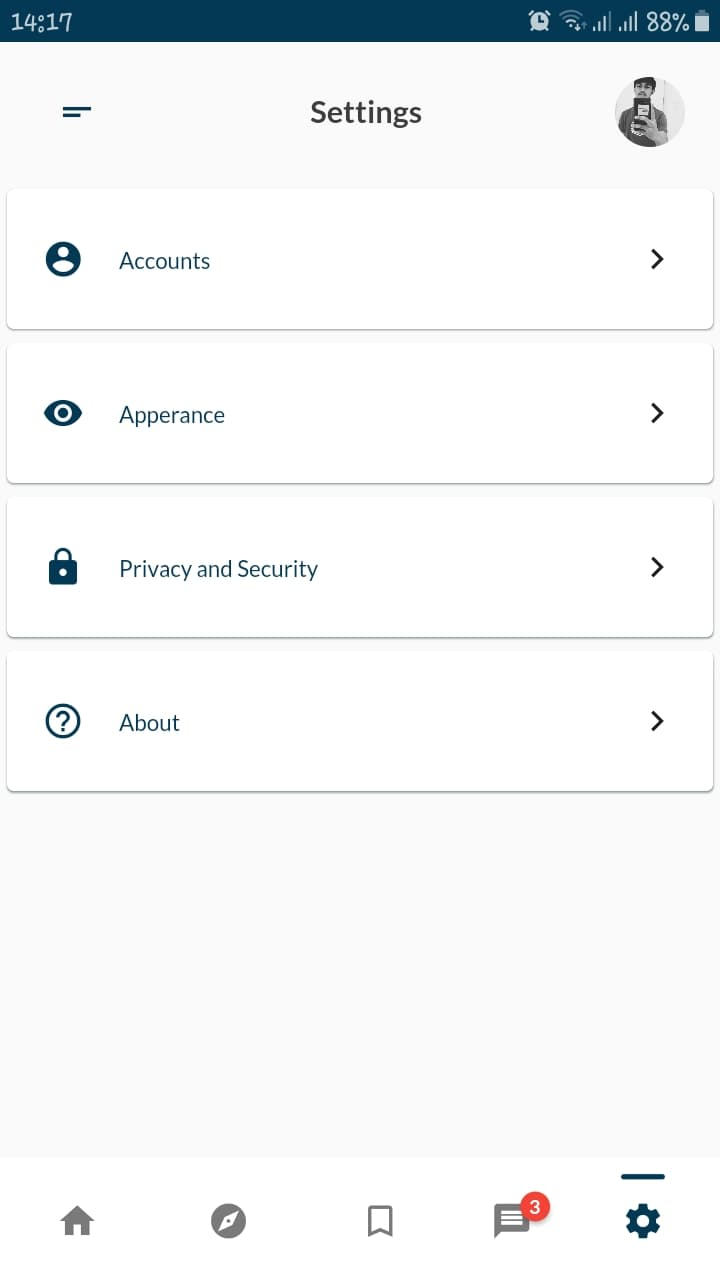
Task: Click the Accounts person icon
Action: [63, 259]
